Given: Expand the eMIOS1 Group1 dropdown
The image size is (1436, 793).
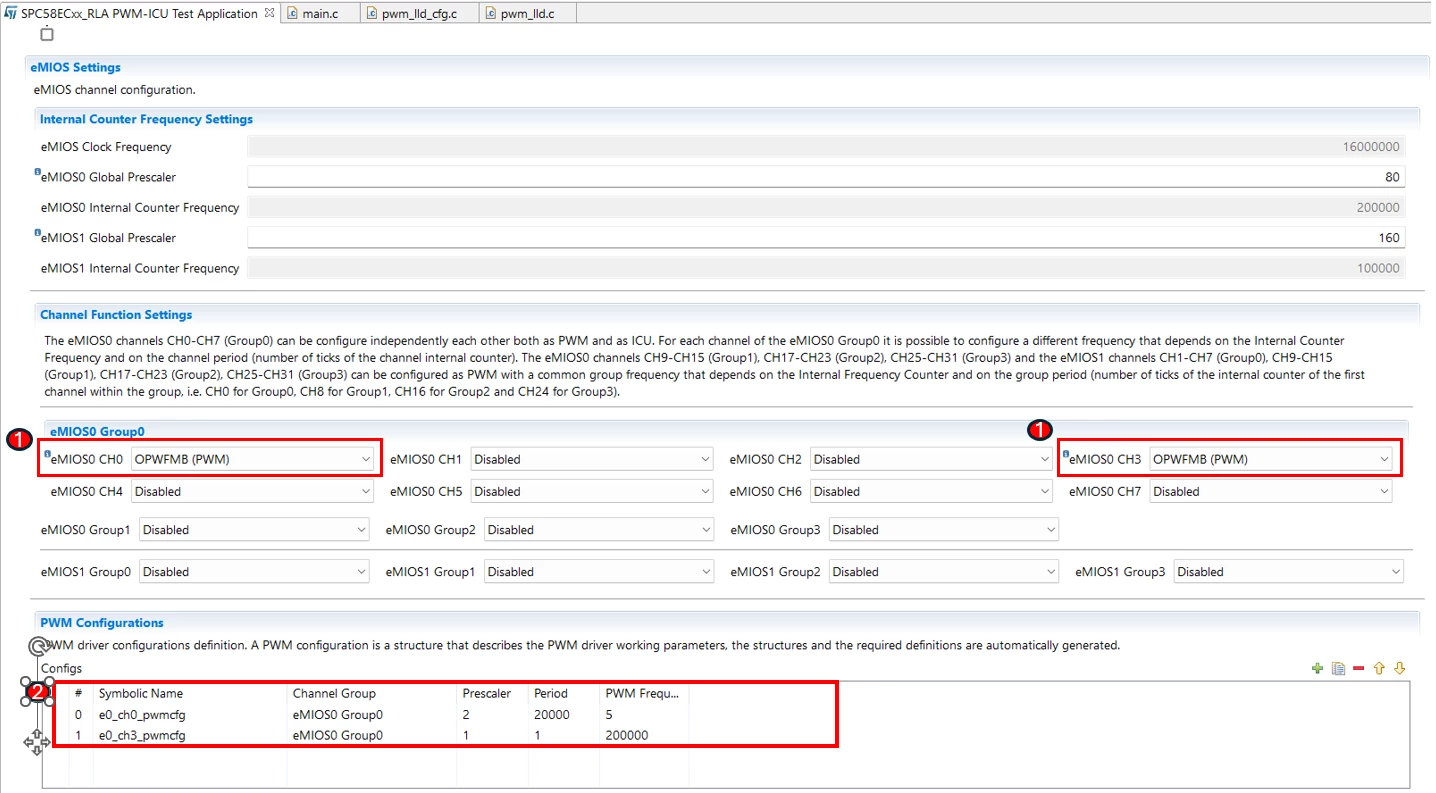Looking at the screenshot, I should [x=599, y=572].
